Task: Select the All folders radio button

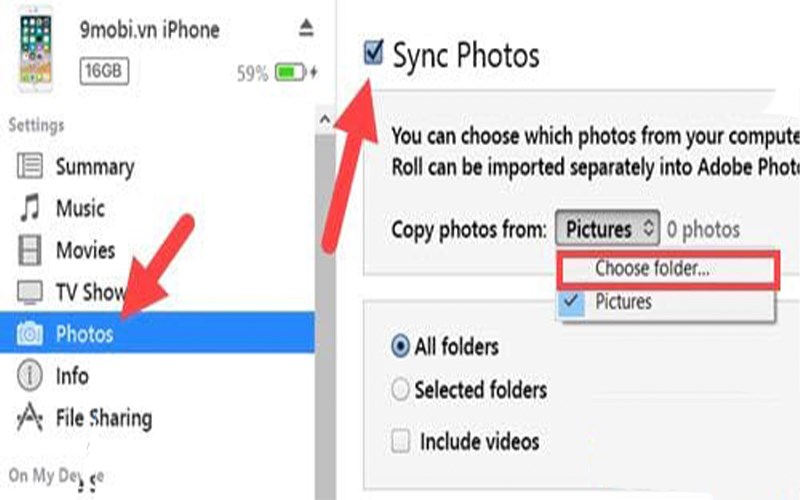Action: pos(401,347)
